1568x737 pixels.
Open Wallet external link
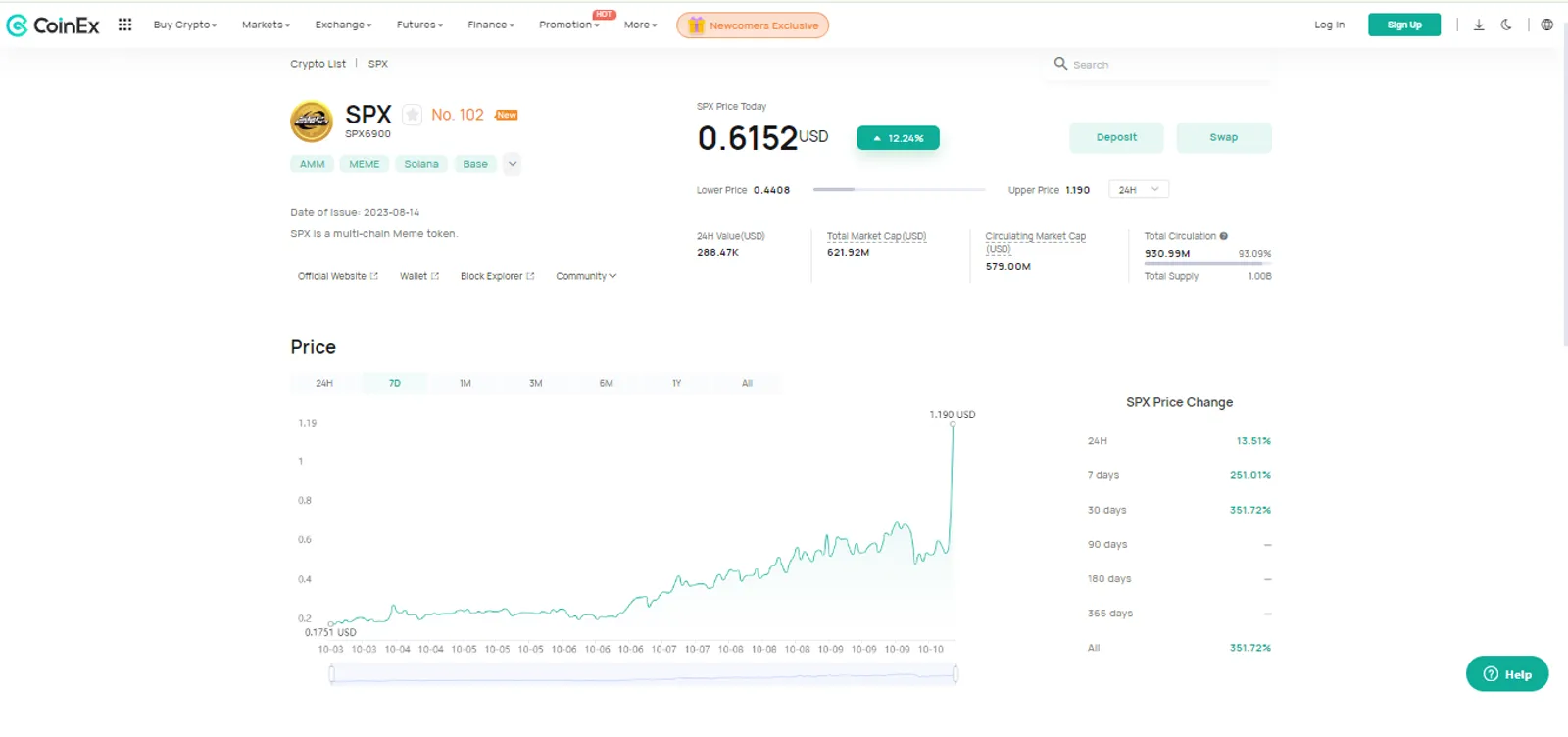point(419,276)
